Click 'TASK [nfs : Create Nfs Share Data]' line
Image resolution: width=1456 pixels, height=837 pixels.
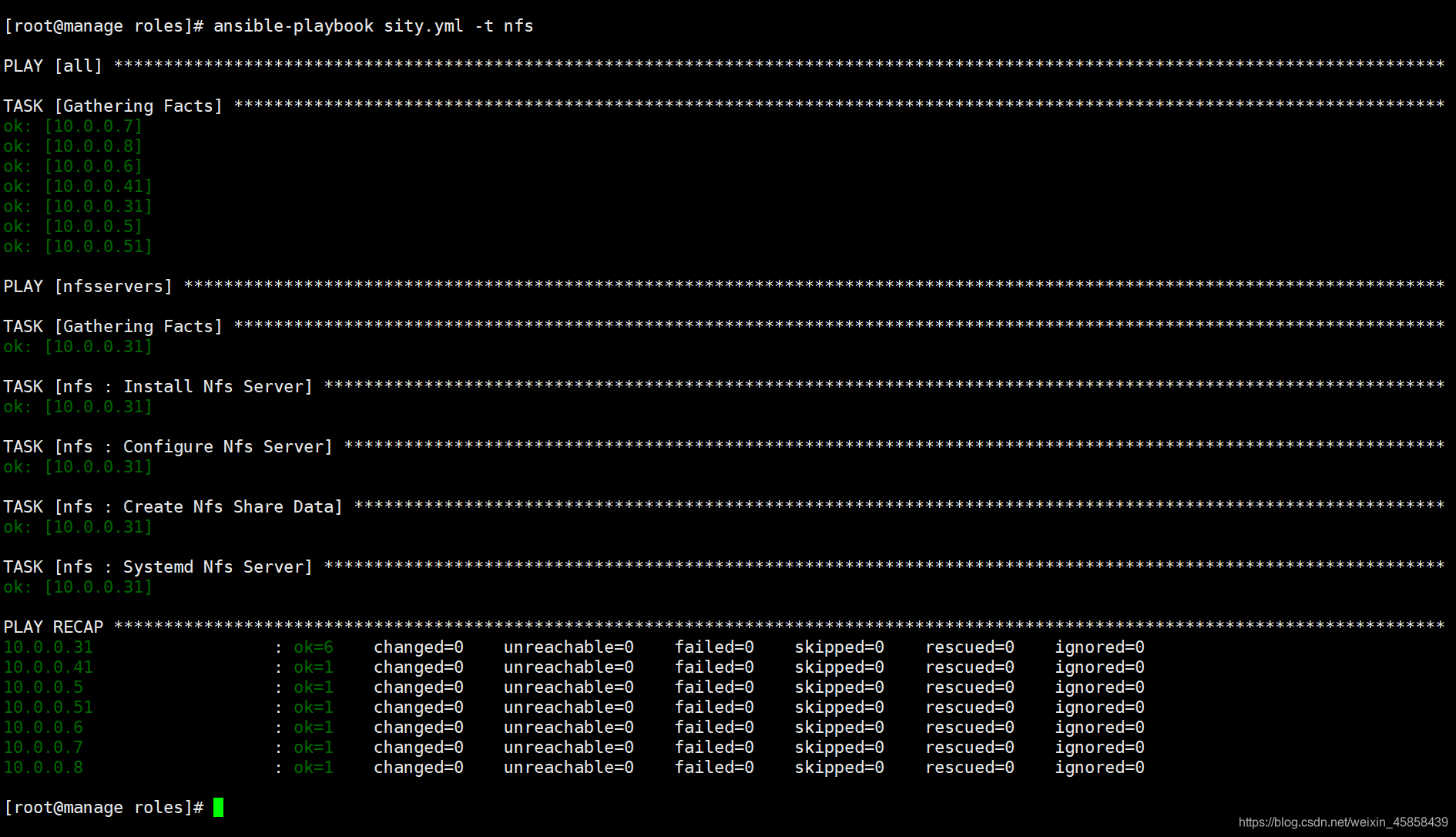click(x=724, y=507)
